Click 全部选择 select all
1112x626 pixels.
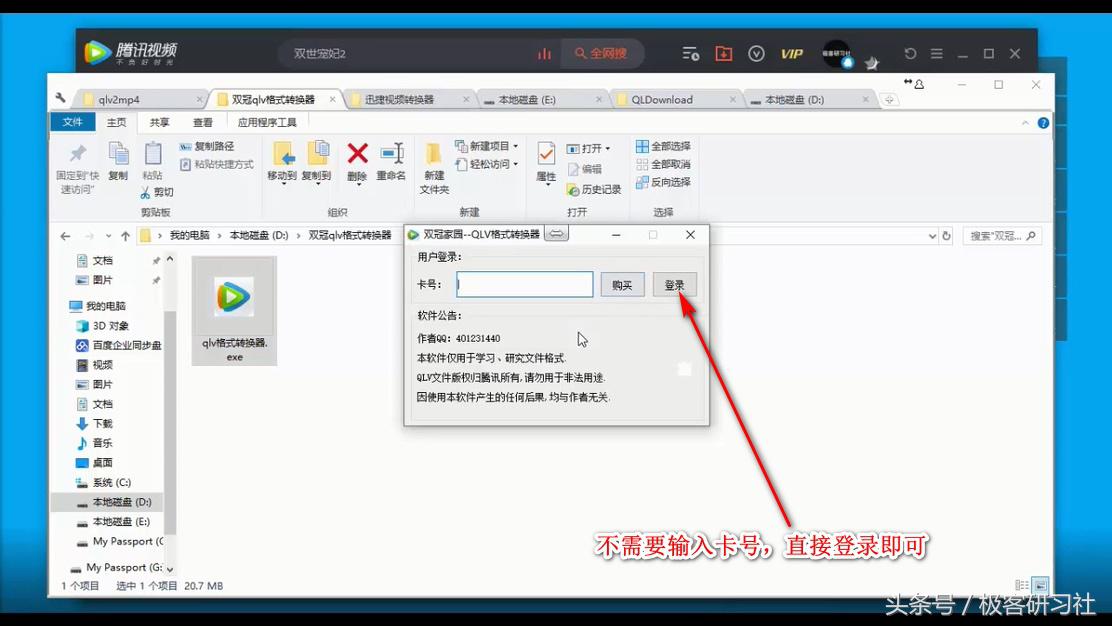pyautogui.click(x=663, y=146)
